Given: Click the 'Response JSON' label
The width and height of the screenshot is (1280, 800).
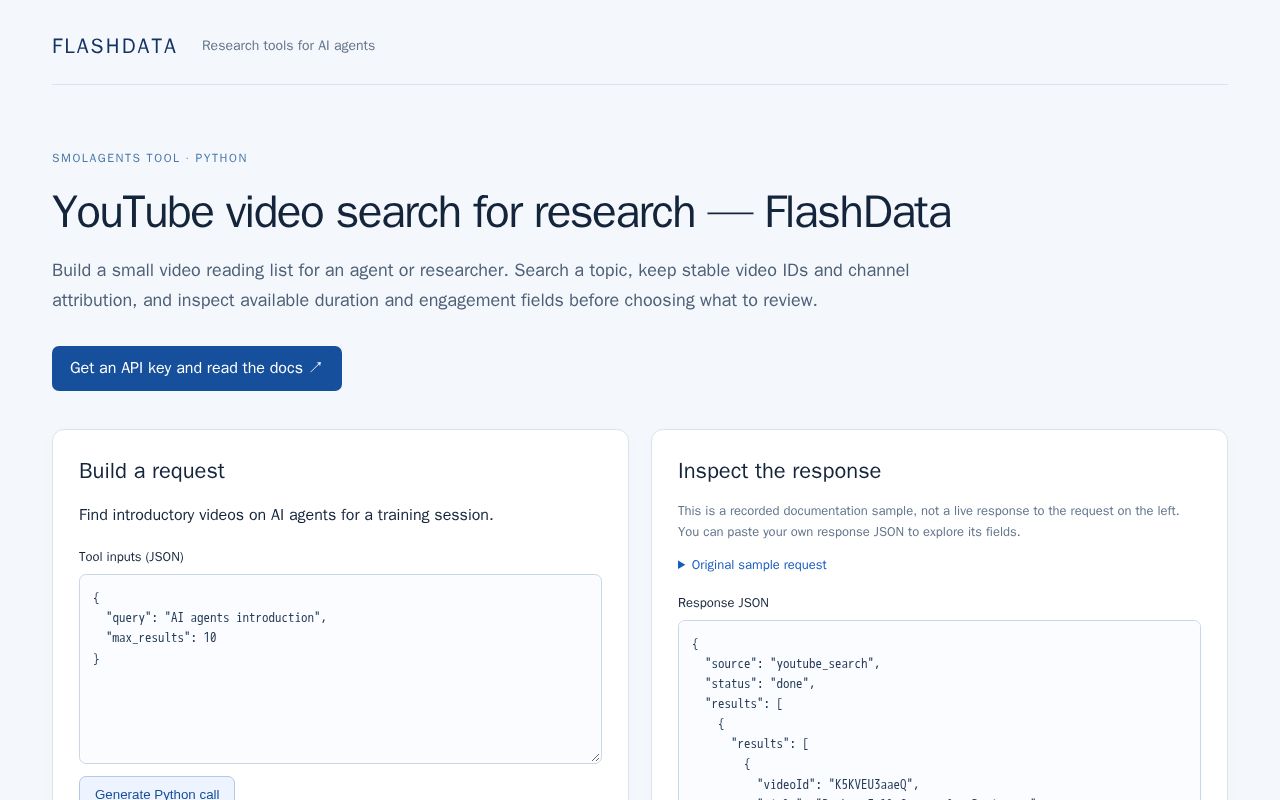Looking at the screenshot, I should pyautogui.click(x=723, y=603).
